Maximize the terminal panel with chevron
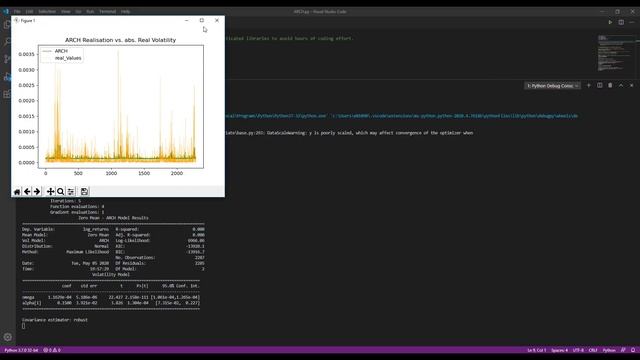This screenshot has width=640, height=360. pyautogui.click(x=621, y=85)
